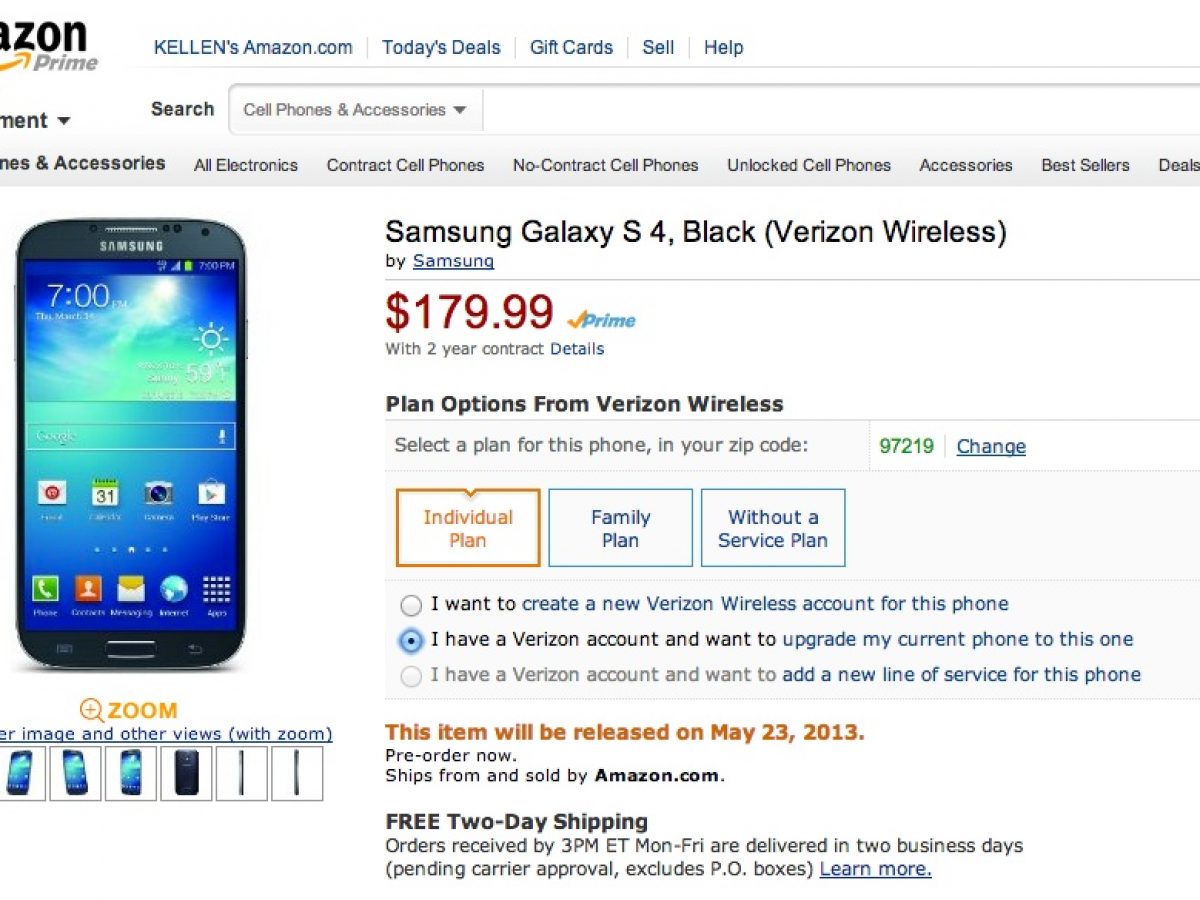
Task: Click the orange ZOOM magnifier icon
Action: [92, 711]
